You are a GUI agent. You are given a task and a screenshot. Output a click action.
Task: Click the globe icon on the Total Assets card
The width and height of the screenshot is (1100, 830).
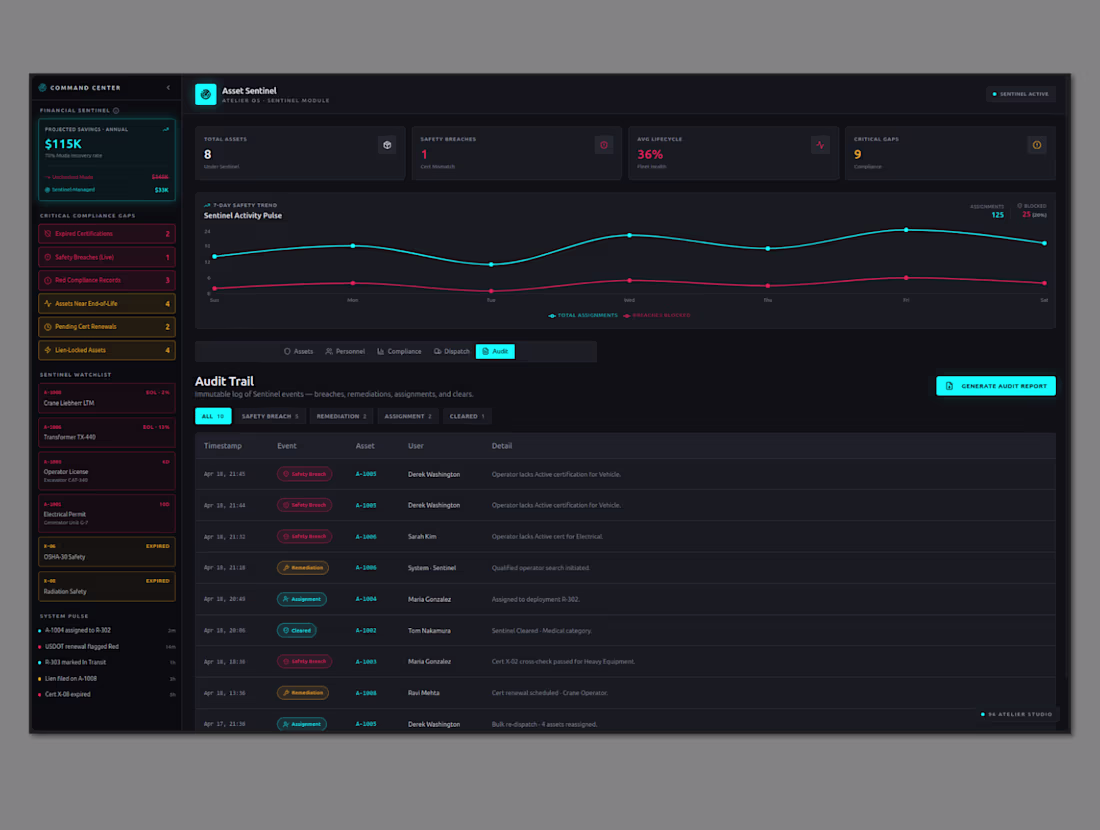click(x=386, y=144)
